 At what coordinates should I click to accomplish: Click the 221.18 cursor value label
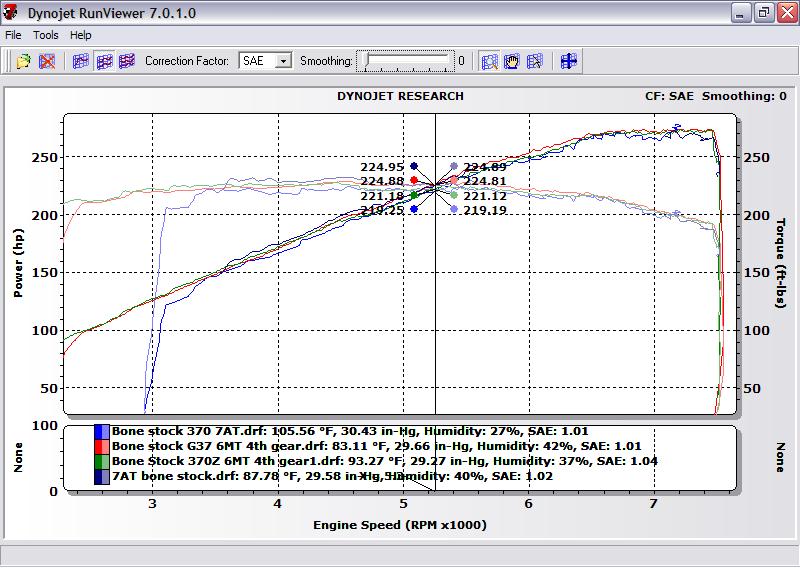tap(382, 195)
